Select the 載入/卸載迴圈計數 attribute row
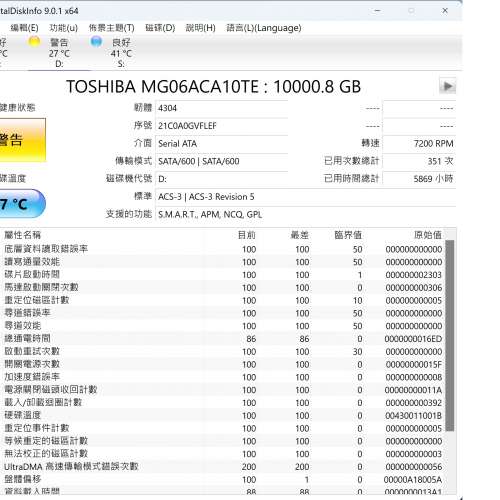500x500 pixels. 223,403
